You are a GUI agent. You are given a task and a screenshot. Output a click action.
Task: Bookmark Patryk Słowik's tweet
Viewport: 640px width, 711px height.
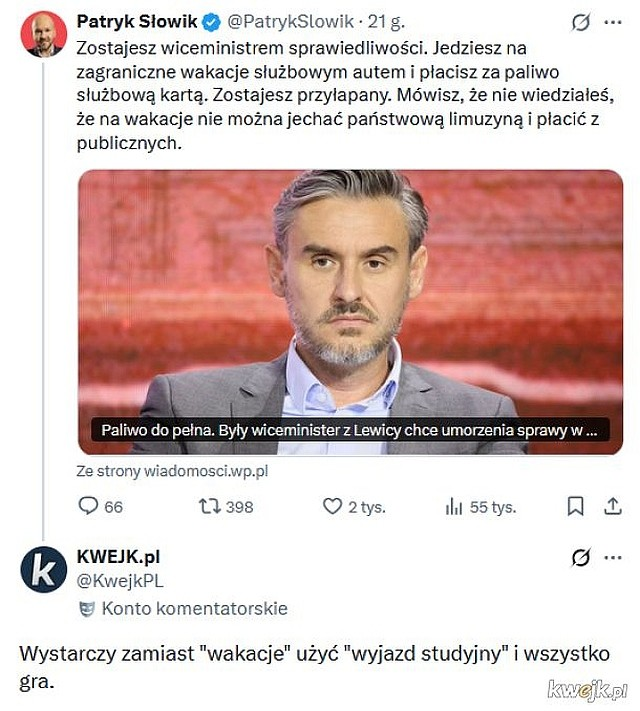[x=575, y=507]
